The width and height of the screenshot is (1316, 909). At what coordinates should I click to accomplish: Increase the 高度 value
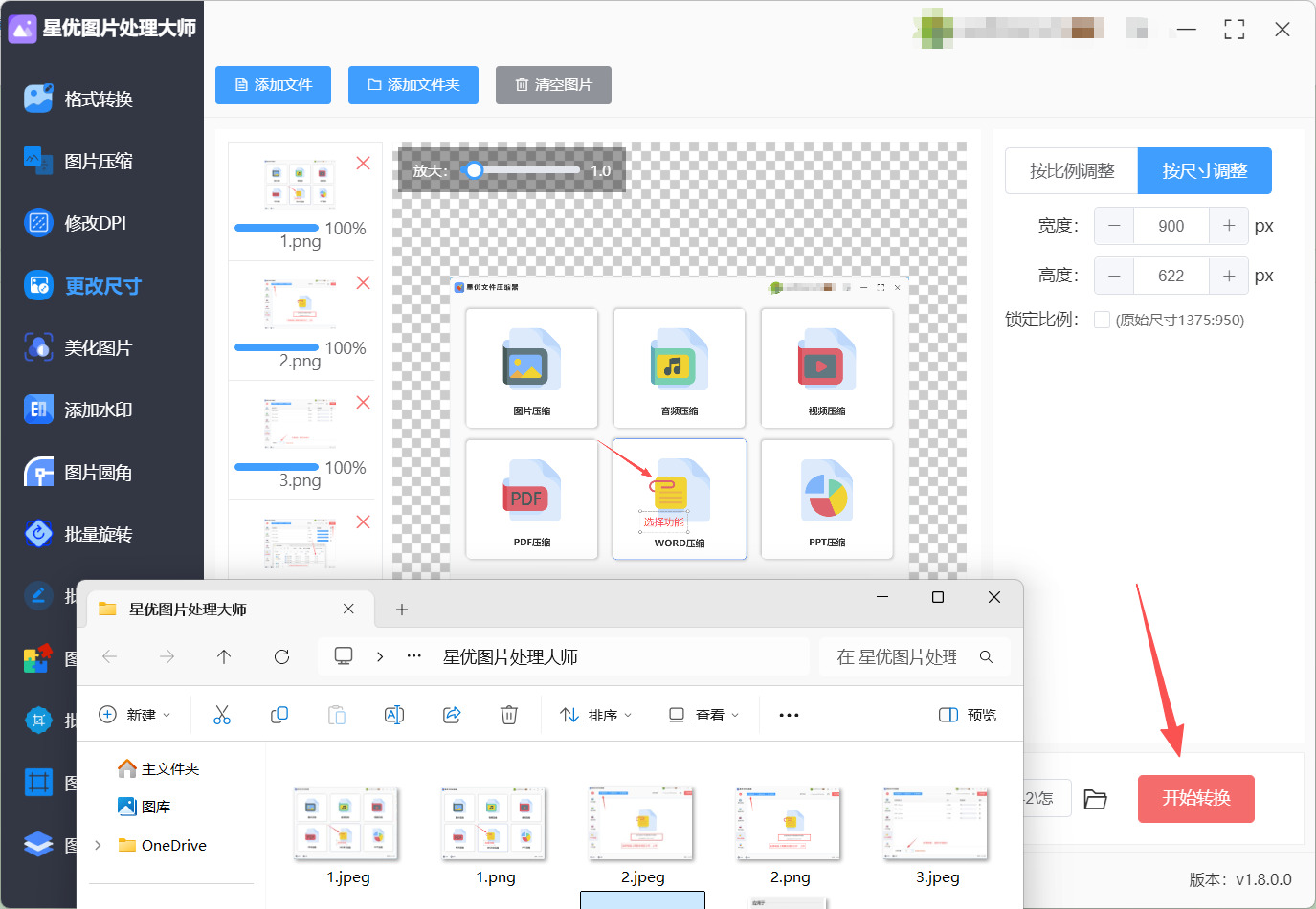(1229, 276)
